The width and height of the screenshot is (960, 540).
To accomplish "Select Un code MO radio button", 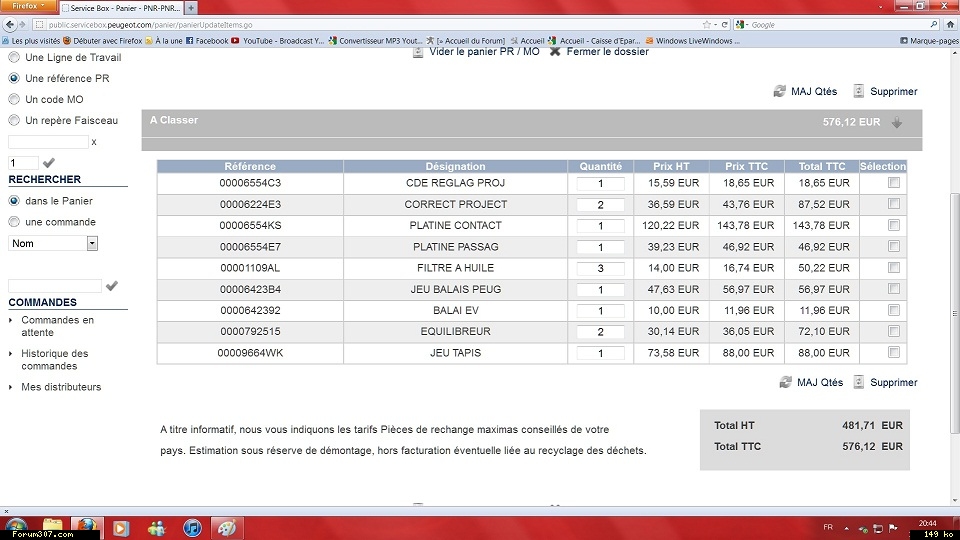I will click(x=14, y=99).
